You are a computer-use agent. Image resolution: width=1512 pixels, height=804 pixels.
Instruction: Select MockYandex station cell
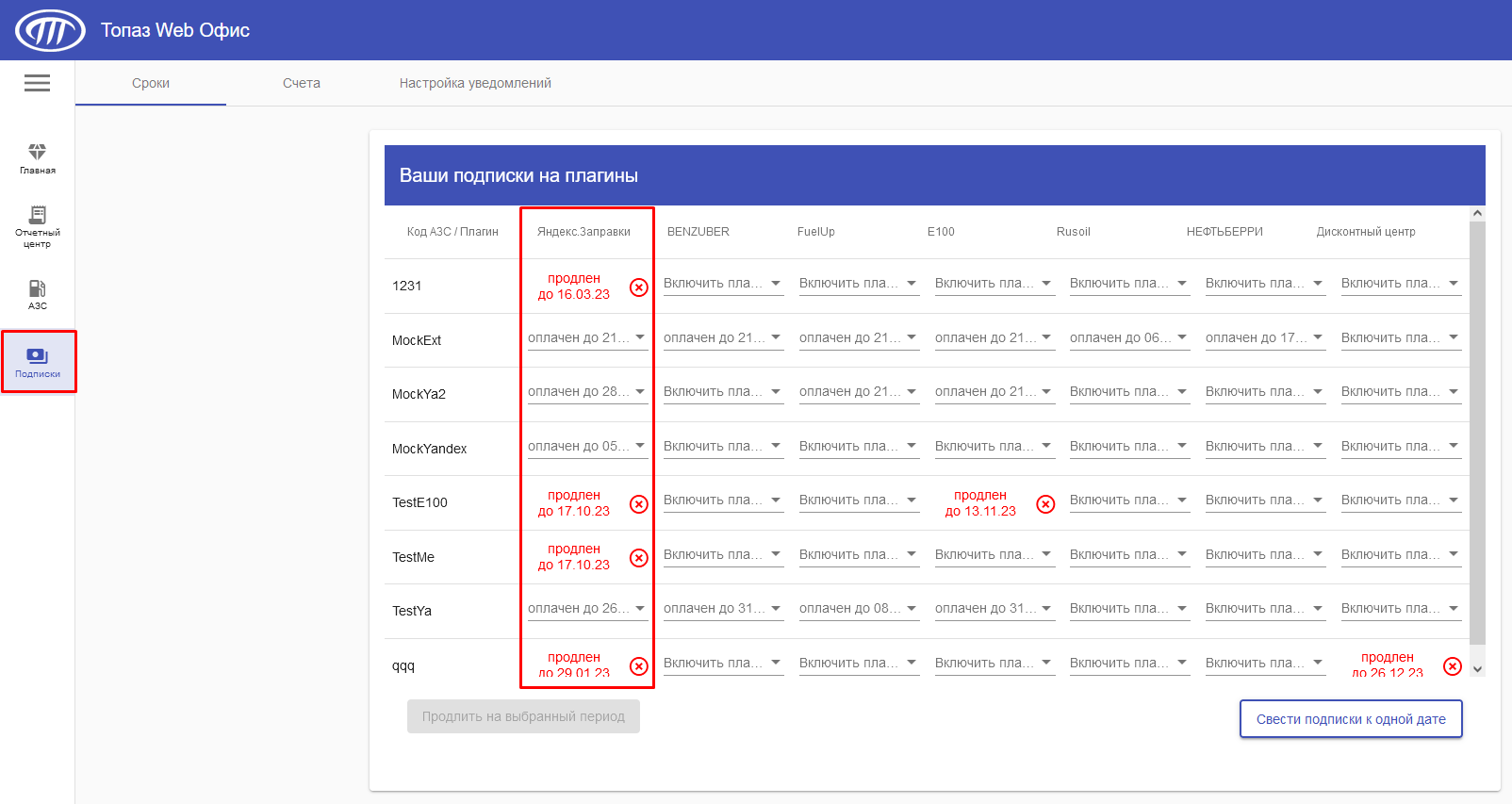(x=429, y=449)
